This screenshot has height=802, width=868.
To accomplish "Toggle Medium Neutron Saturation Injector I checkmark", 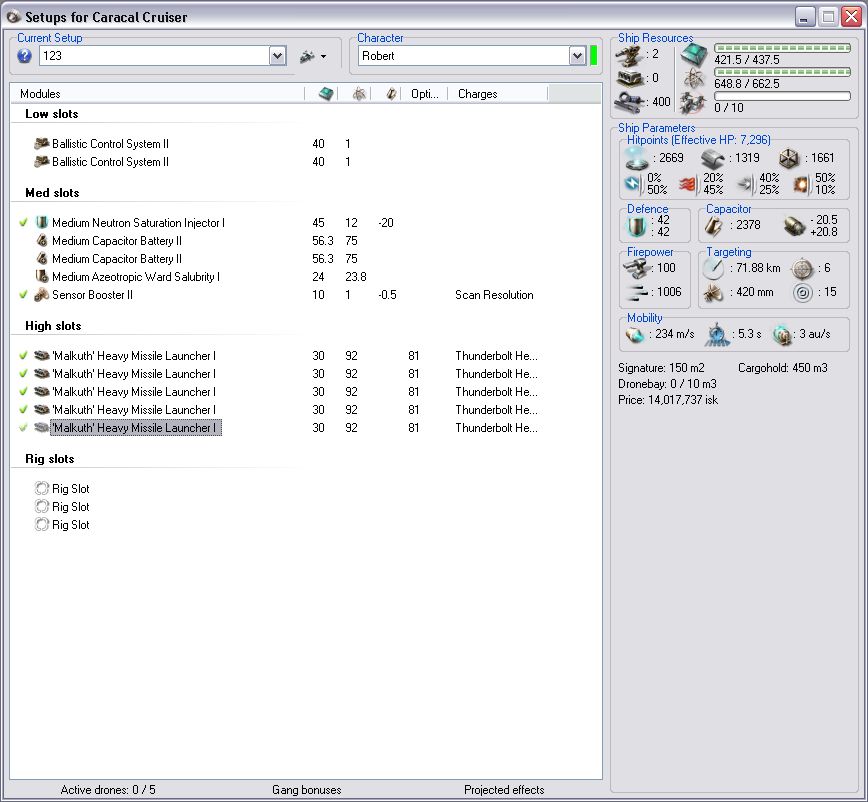I will 23,223.
